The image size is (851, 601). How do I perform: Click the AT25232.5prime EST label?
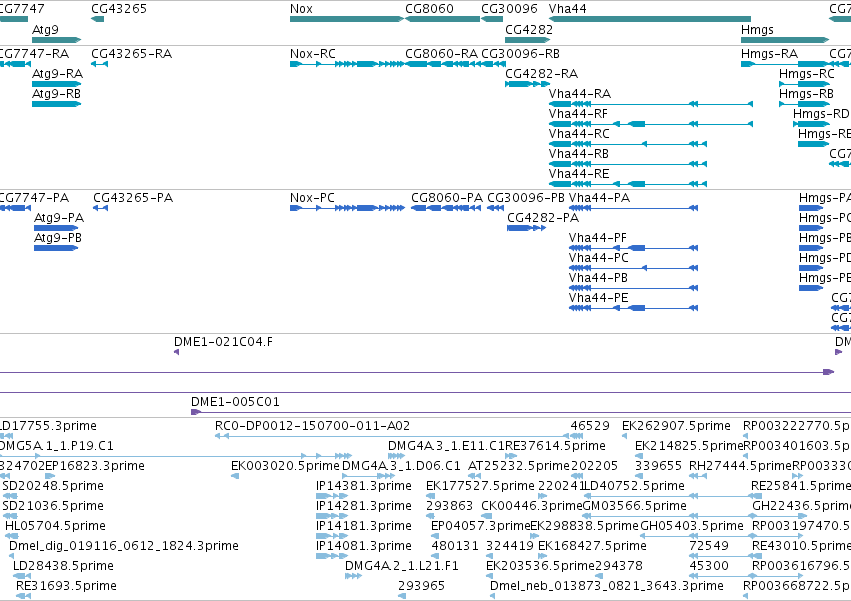[519, 466]
